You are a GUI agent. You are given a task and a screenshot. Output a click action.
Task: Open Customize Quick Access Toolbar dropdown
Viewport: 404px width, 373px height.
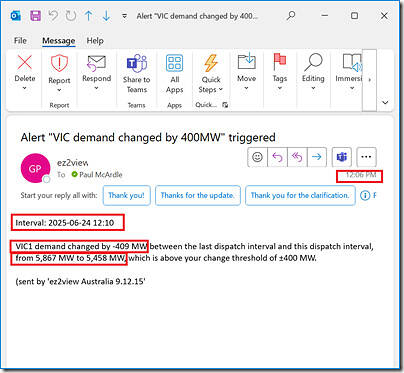pos(124,16)
